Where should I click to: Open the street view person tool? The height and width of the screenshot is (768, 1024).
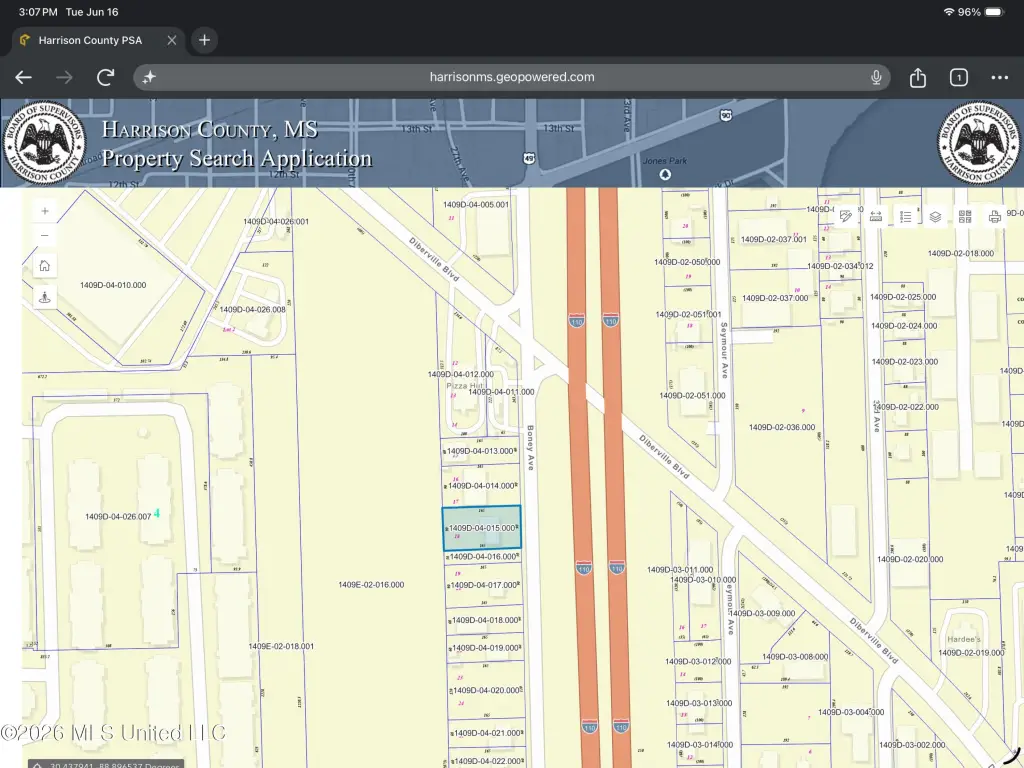click(x=44, y=297)
